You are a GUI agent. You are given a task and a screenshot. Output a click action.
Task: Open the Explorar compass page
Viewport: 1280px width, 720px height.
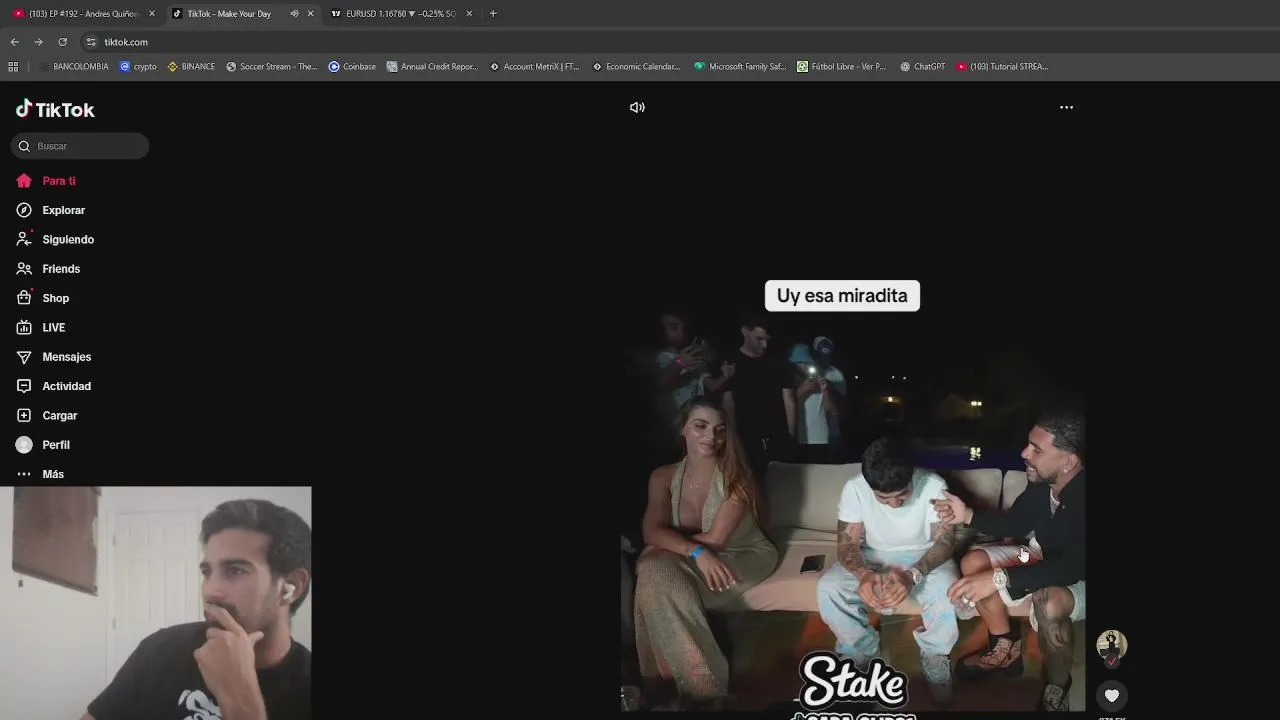51,210
